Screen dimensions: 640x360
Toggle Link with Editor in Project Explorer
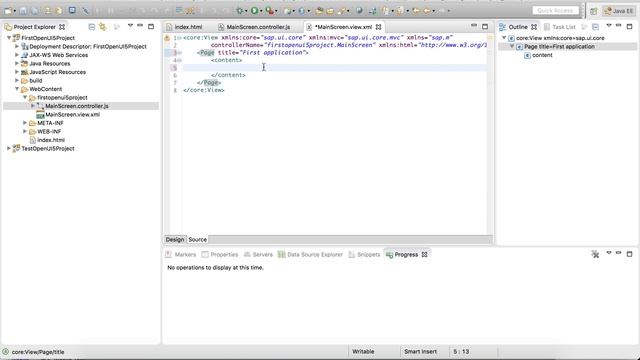[102, 27]
